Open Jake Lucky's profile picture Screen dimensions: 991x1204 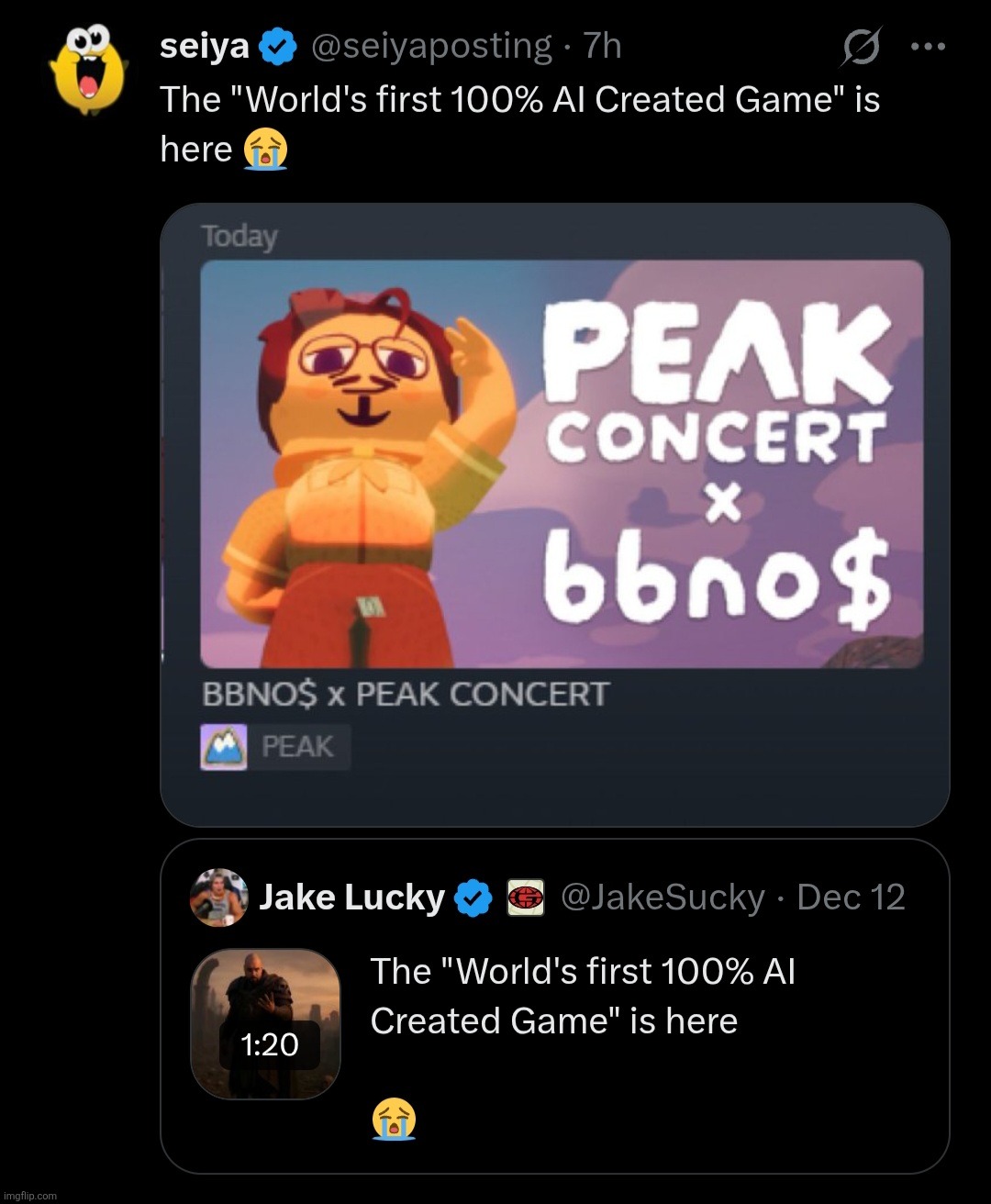tap(219, 897)
